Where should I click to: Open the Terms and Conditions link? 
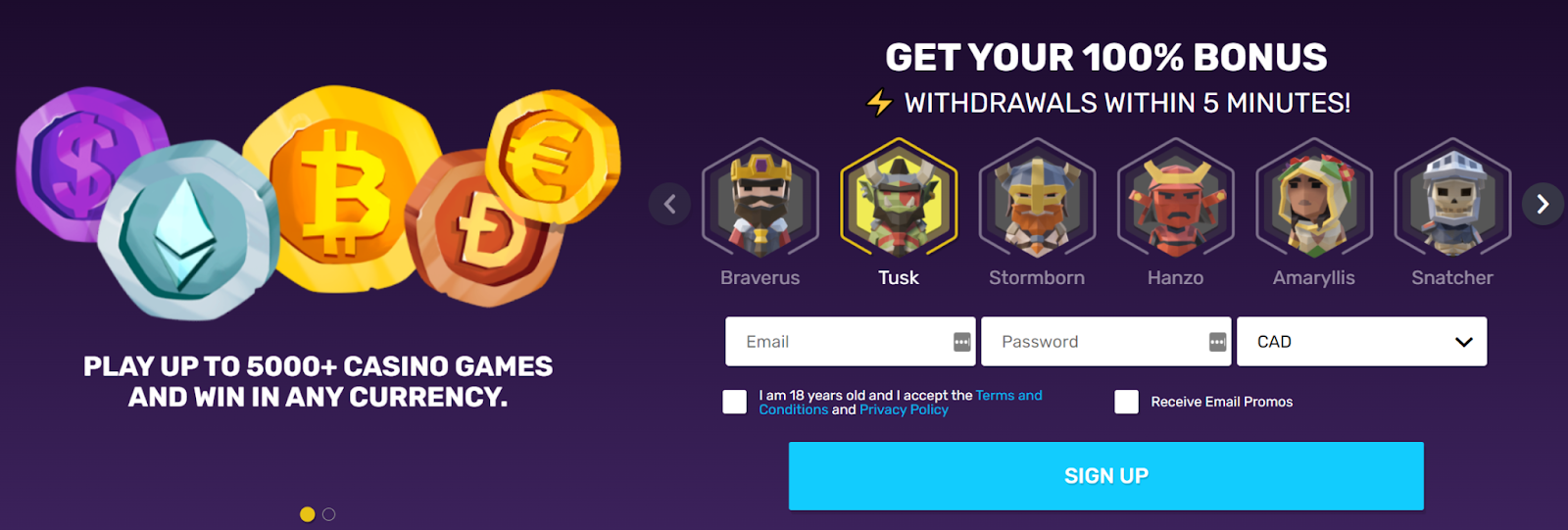point(901,403)
